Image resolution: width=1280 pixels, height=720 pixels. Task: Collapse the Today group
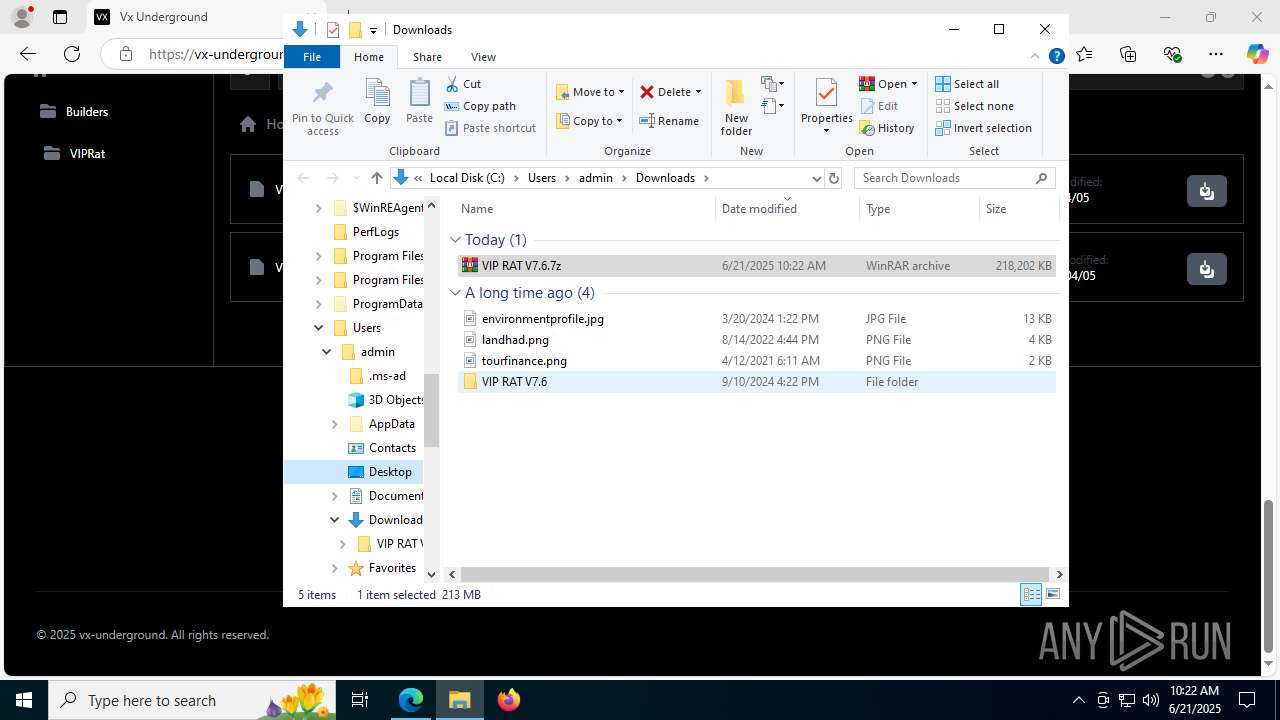coord(455,240)
